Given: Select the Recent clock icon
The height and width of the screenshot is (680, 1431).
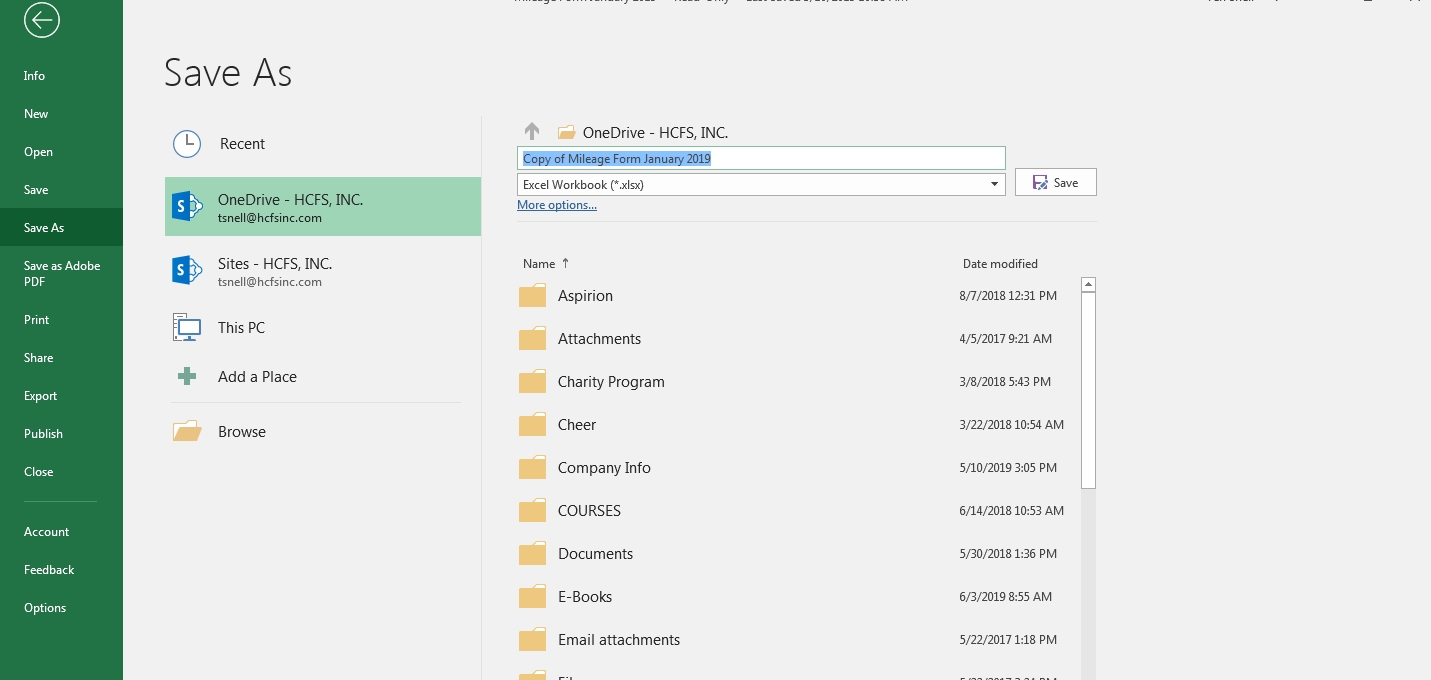Looking at the screenshot, I should click(187, 144).
